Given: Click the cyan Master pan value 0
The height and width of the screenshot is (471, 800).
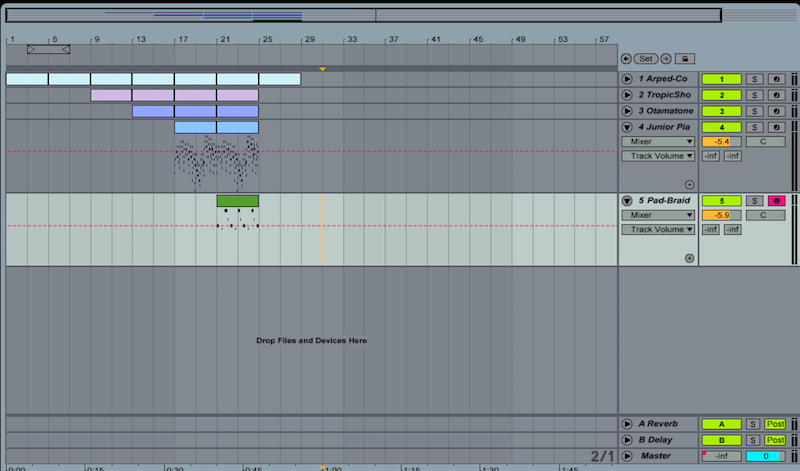Looking at the screenshot, I should click(x=765, y=456).
